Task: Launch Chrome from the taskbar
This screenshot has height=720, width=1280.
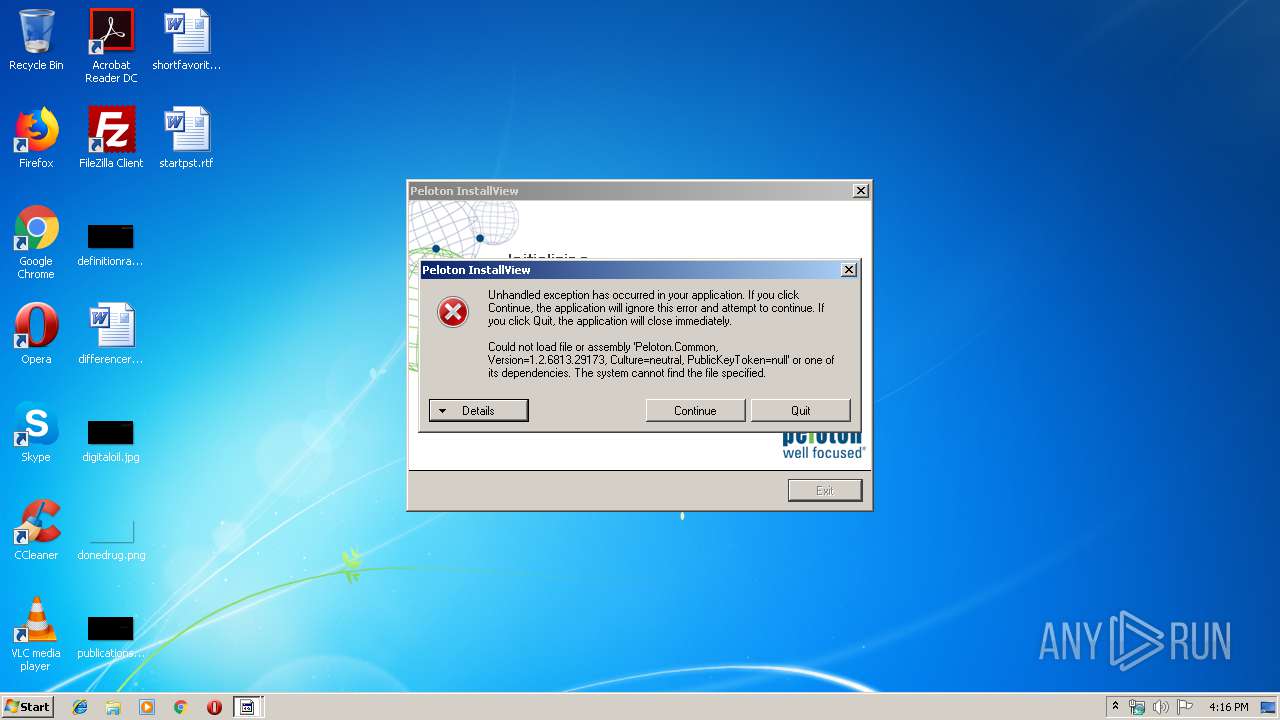Action: [180, 707]
